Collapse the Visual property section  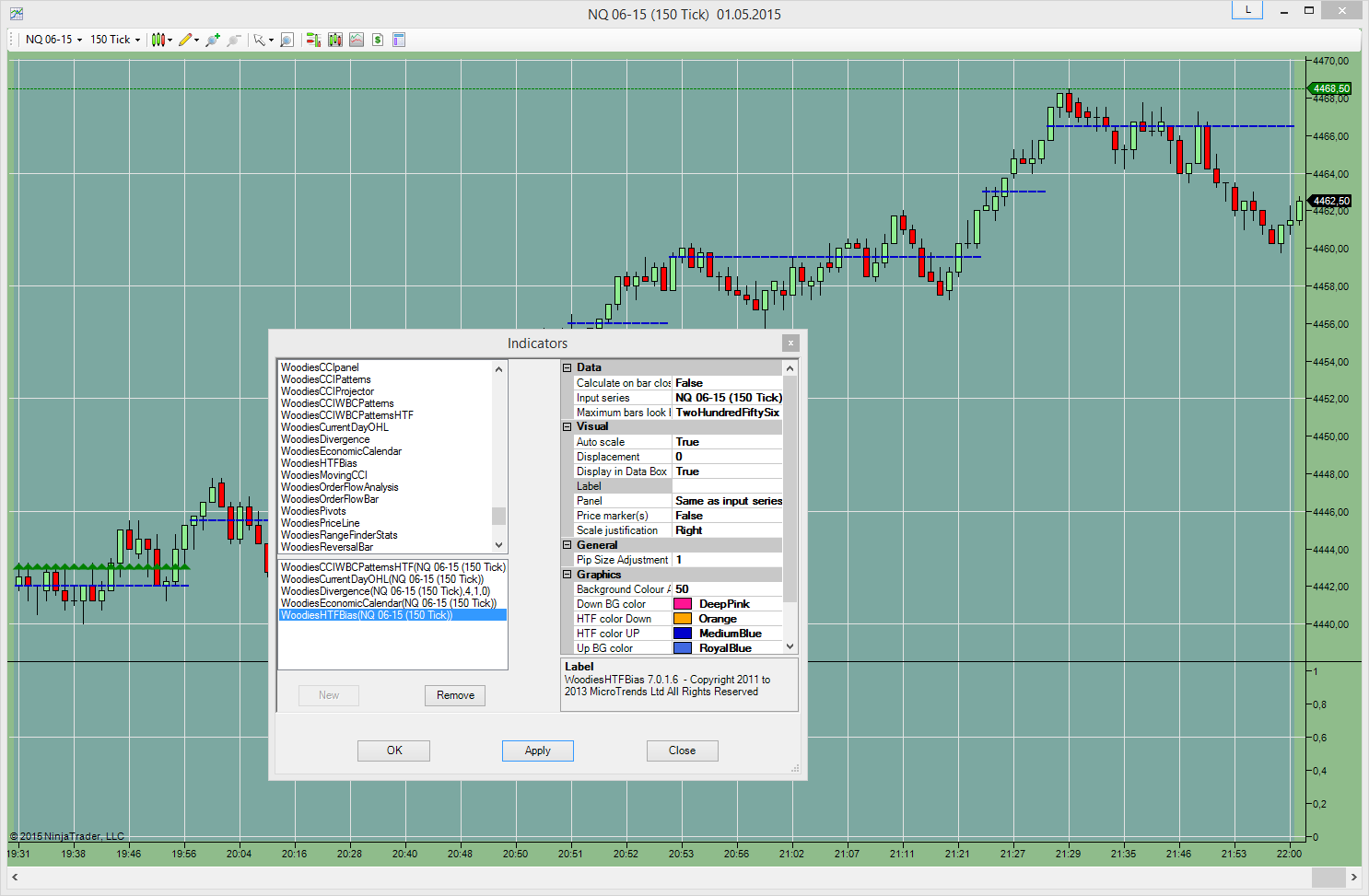[567, 427]
